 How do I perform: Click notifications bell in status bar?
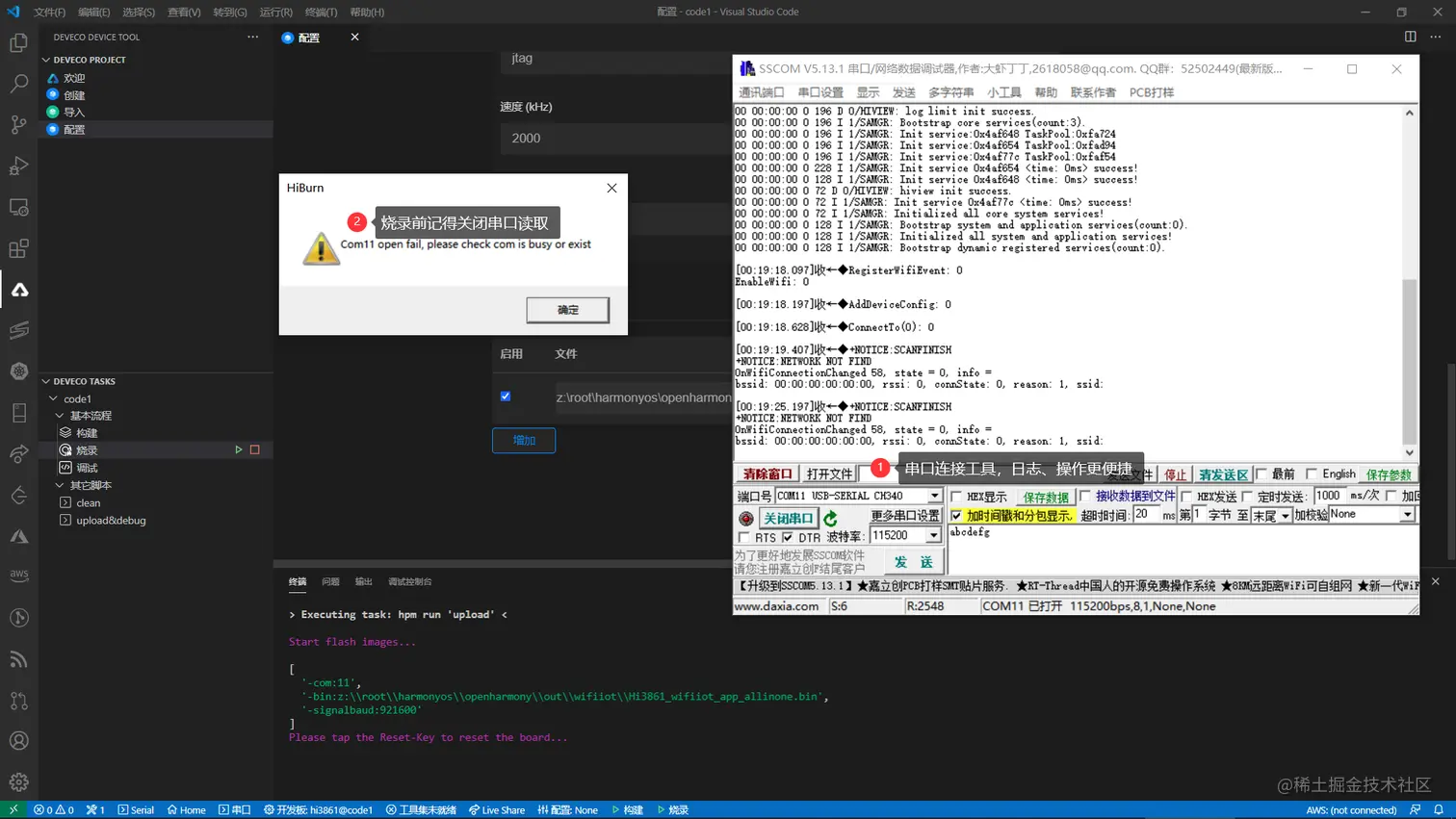coord(1439,809)
